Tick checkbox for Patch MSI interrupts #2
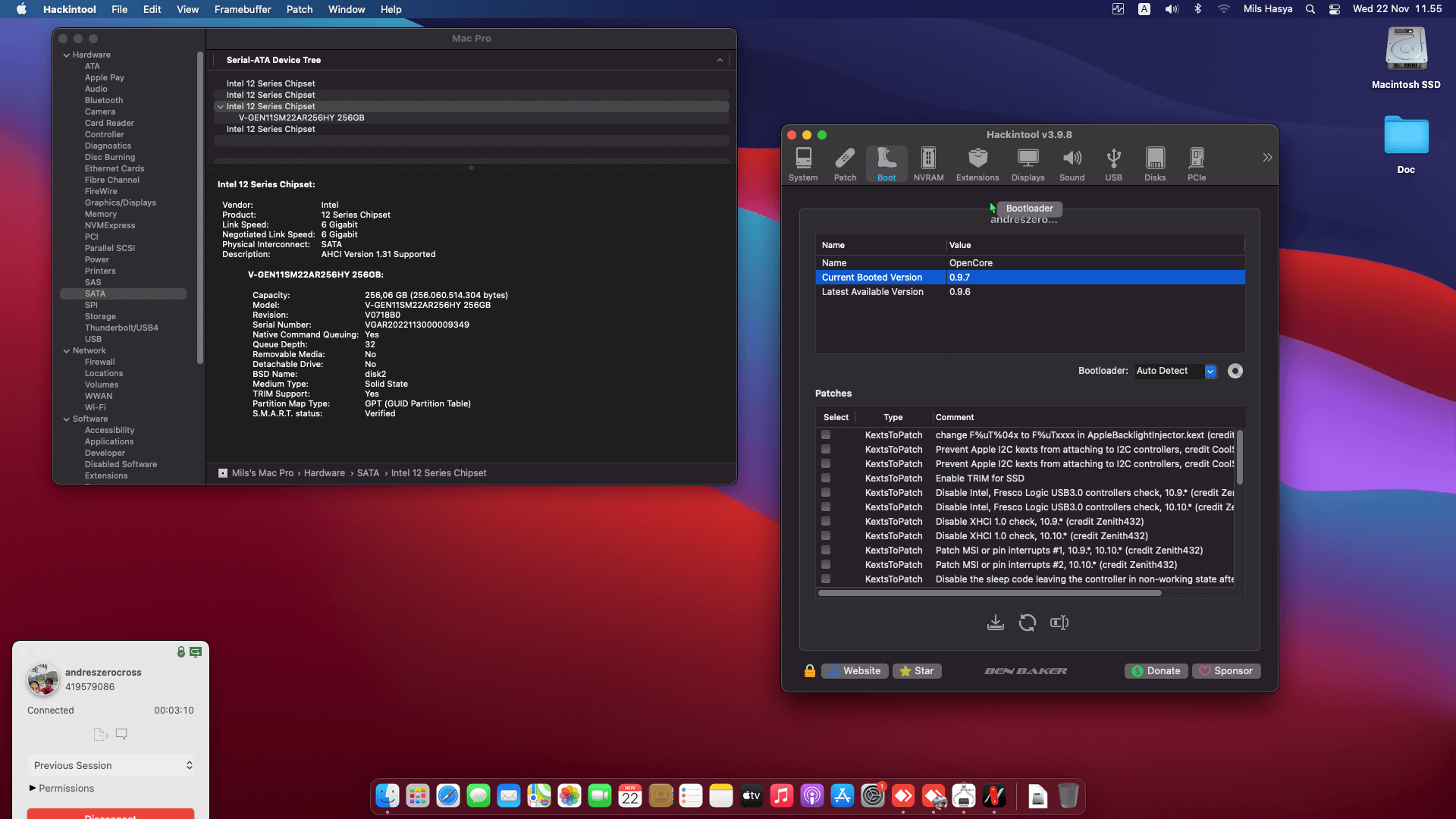This screenshot has width=1456, height=819. [826, 565]
